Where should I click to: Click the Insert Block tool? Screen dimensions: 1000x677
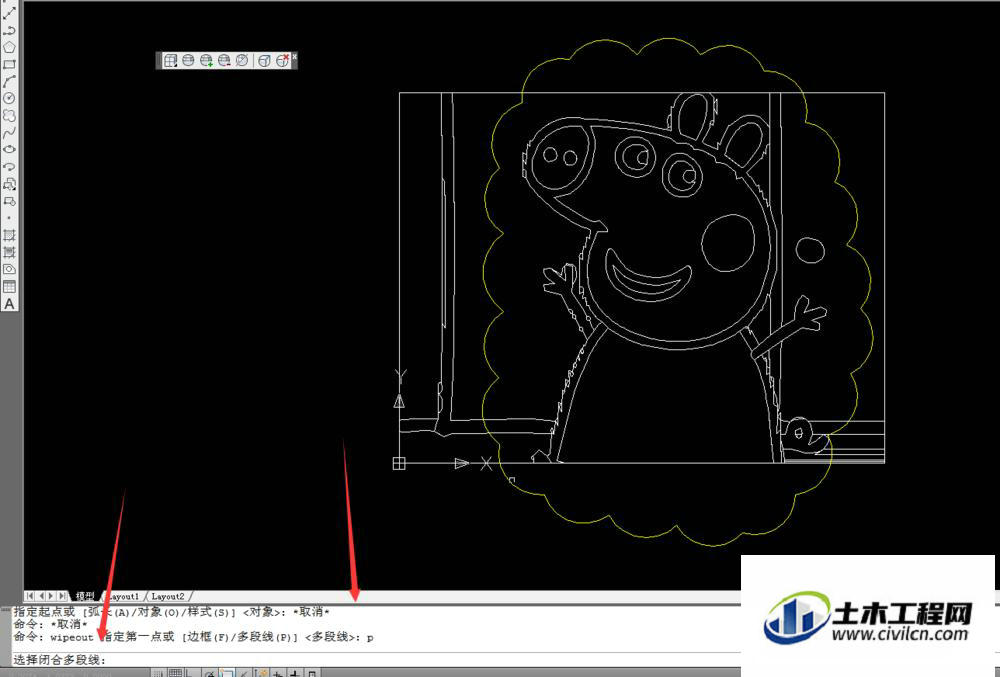[9, 184]
